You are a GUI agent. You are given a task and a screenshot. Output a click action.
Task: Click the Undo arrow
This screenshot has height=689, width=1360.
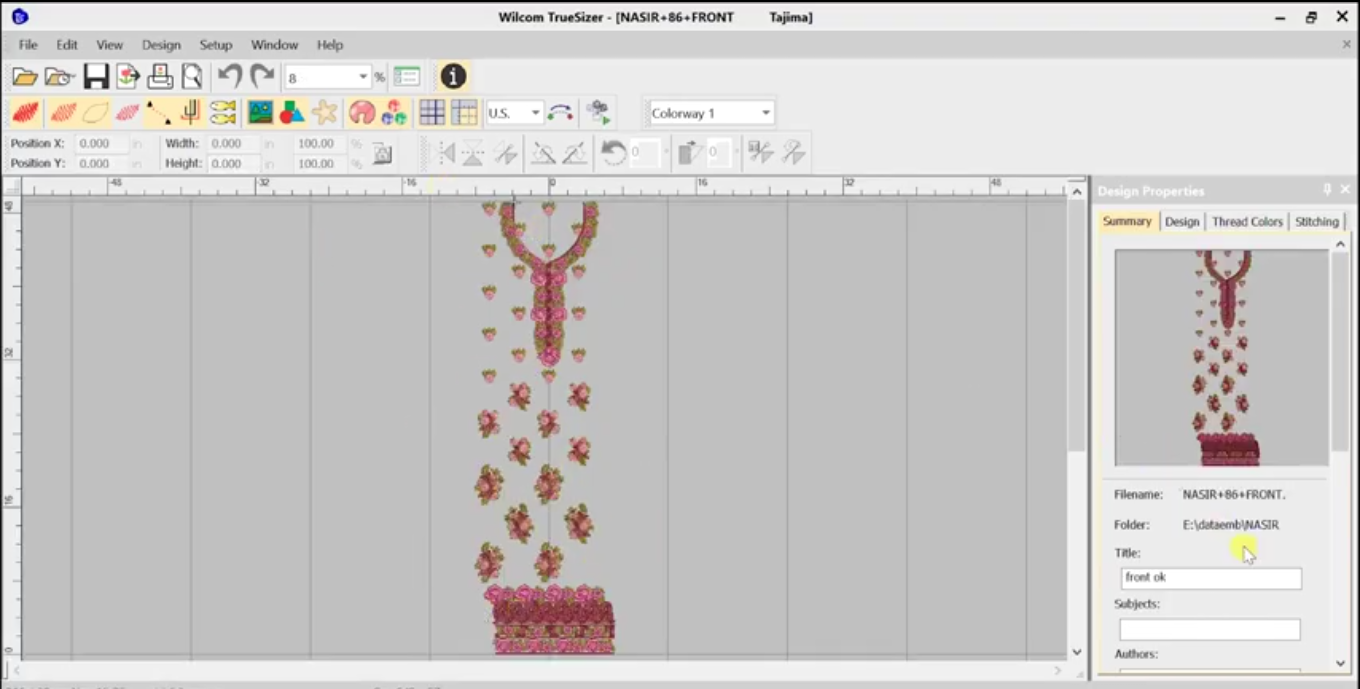pos(230,76)
